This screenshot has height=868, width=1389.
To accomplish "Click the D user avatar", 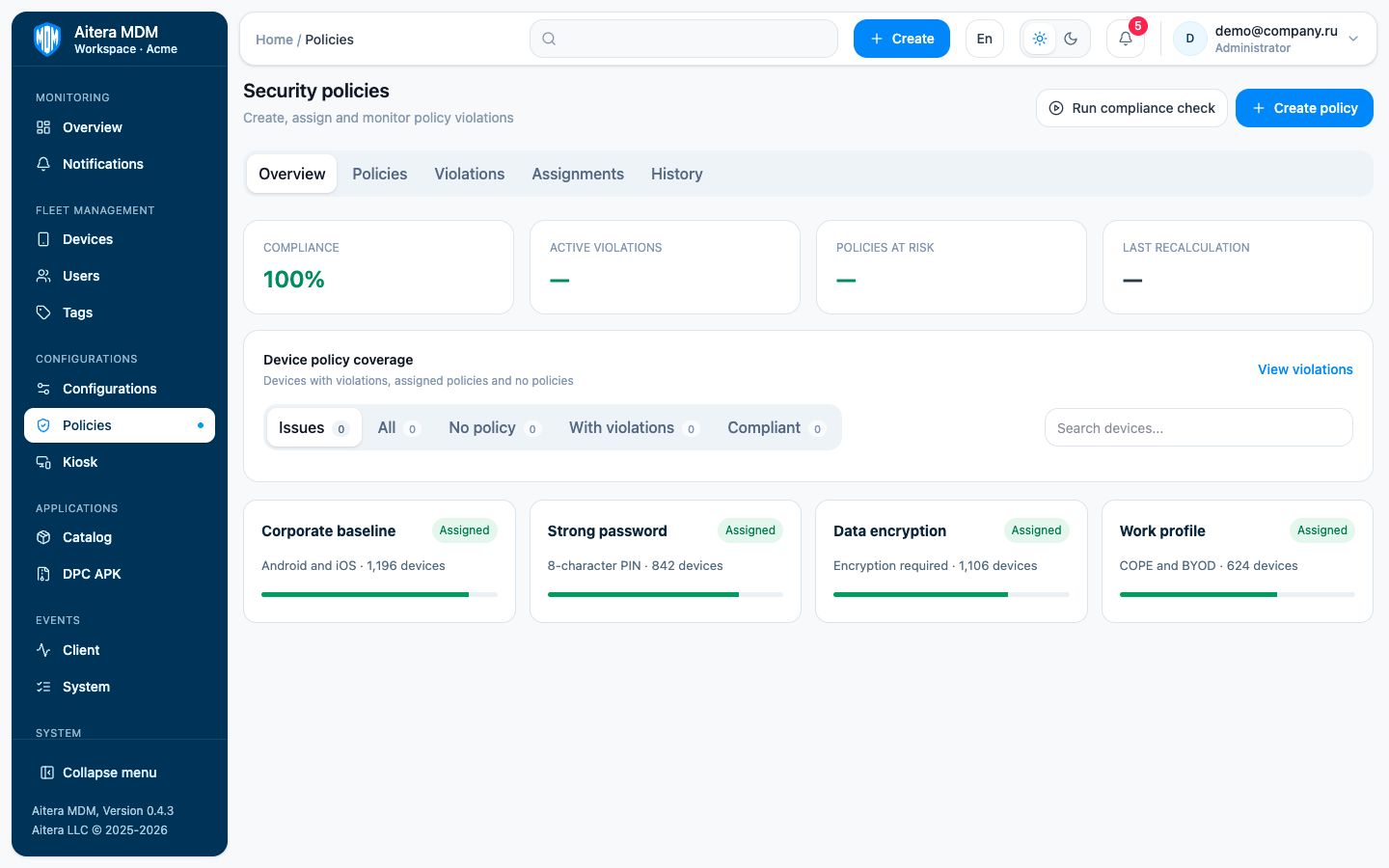I will pyautogui.click(x=1190, y=39).
